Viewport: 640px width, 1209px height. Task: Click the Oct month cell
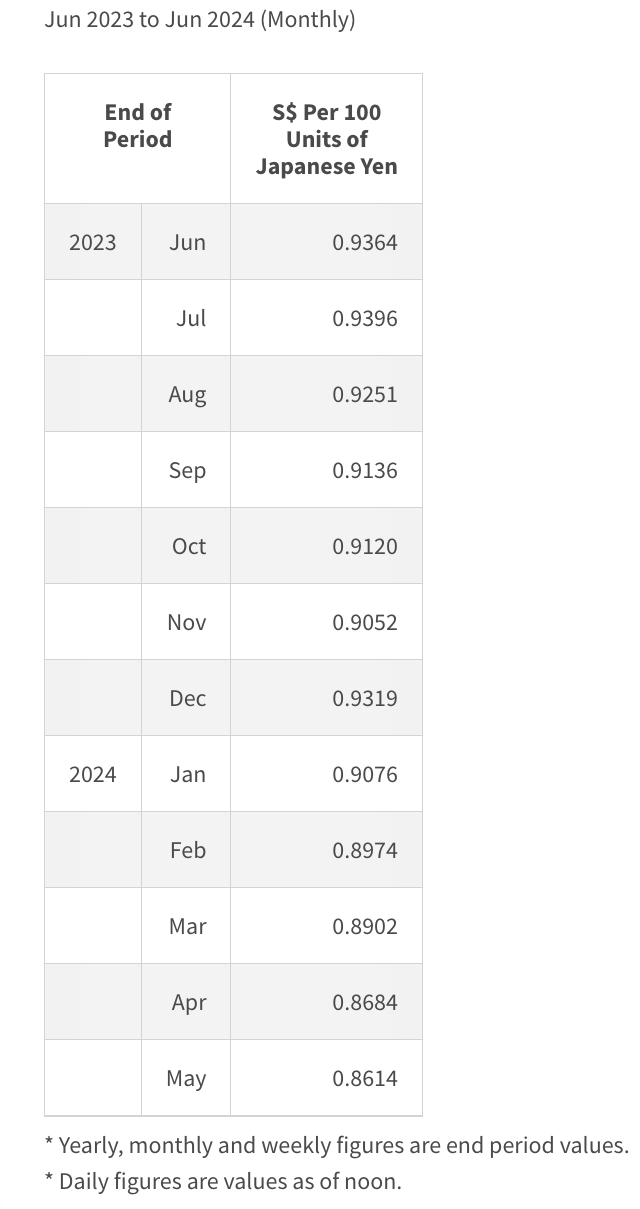[189, 546]
